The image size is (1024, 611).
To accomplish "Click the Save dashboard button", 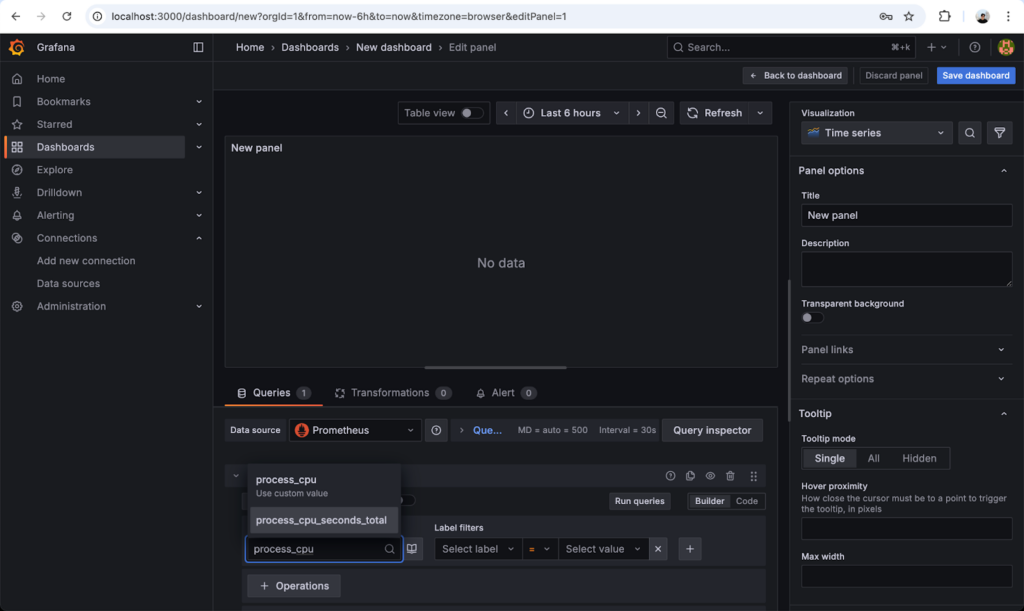I will coord(975,76).
